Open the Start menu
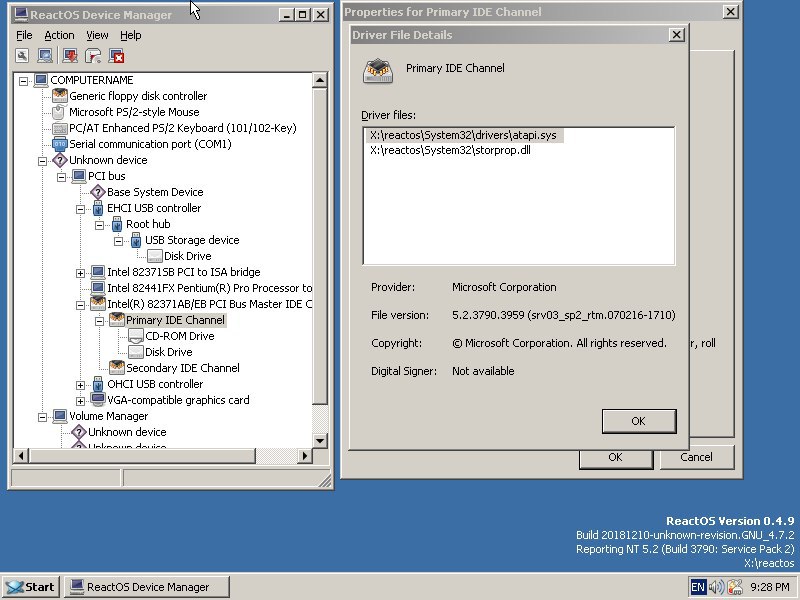Viewport: 800px width, 600px height. click(31, 587)
